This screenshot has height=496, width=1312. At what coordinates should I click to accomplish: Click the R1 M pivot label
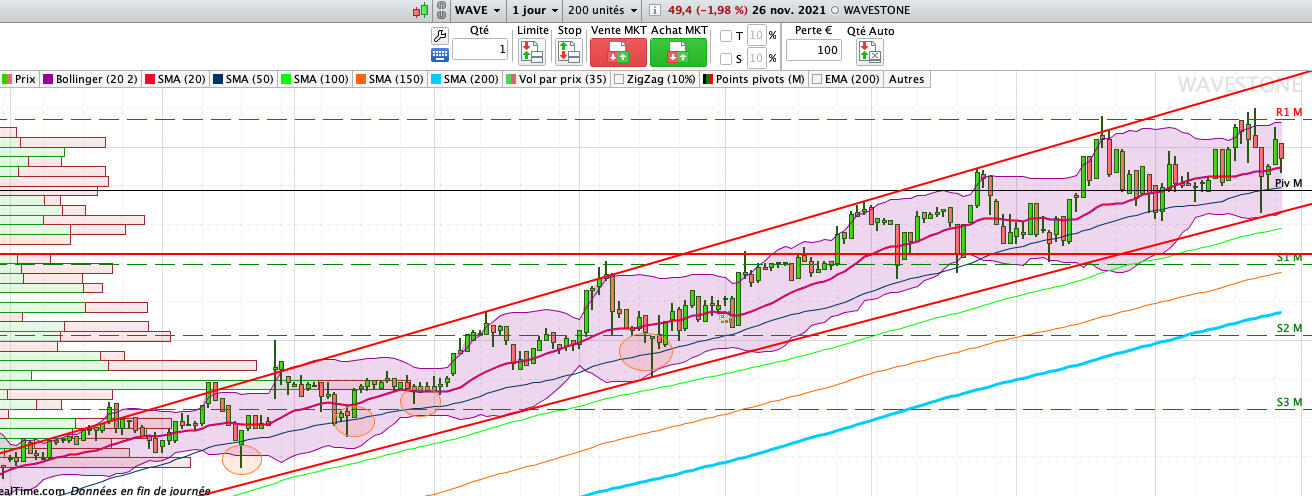coord(1289,112)
